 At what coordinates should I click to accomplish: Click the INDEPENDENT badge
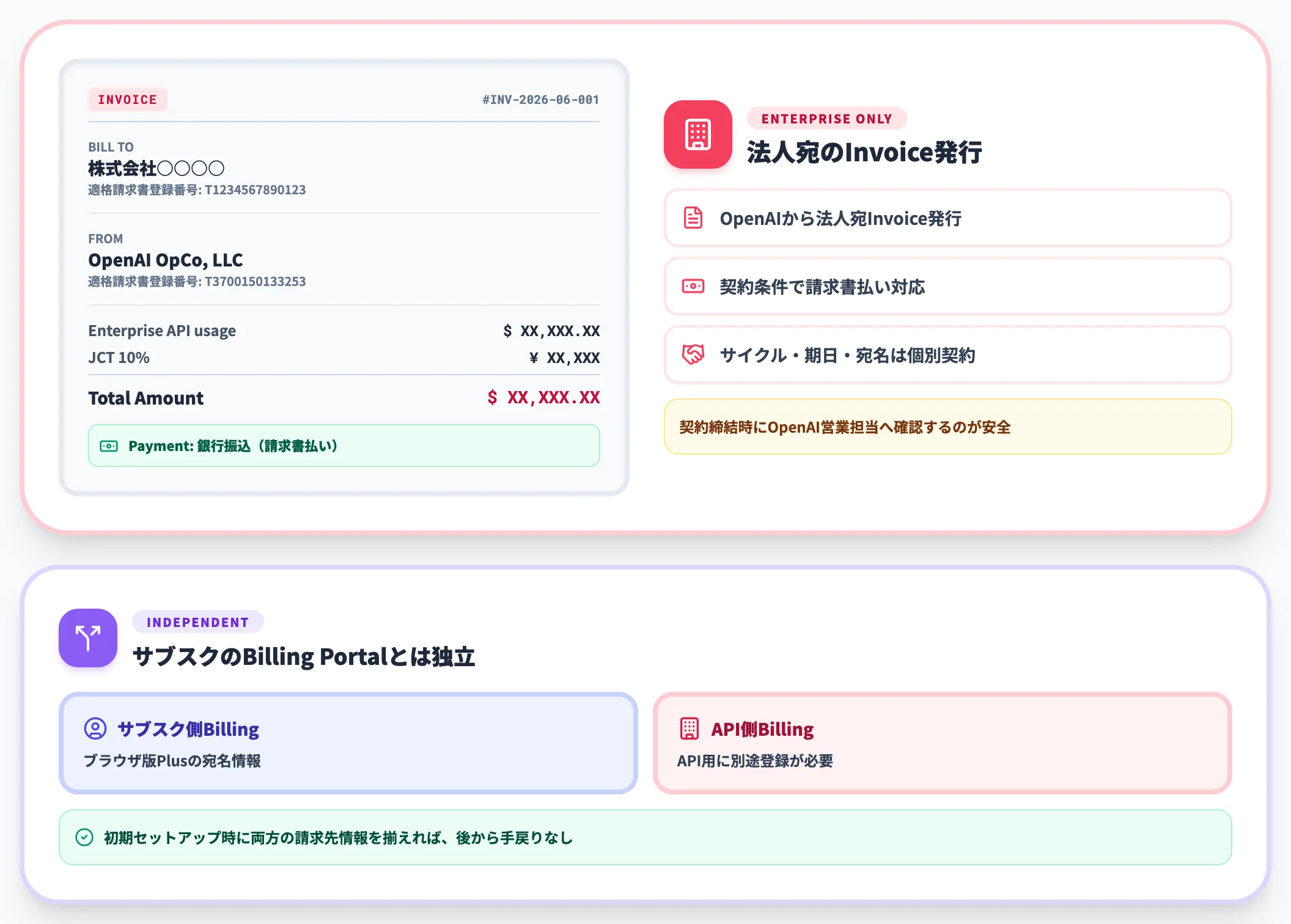click(x=197, y=622)
